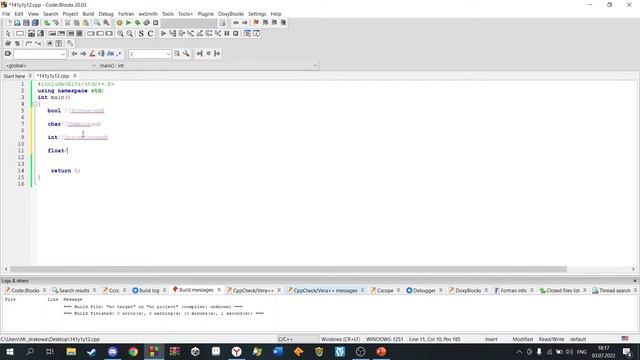The image size is (640, 360).
Task: Click the Open file toolbar icon
Action: tap(17, 23)
